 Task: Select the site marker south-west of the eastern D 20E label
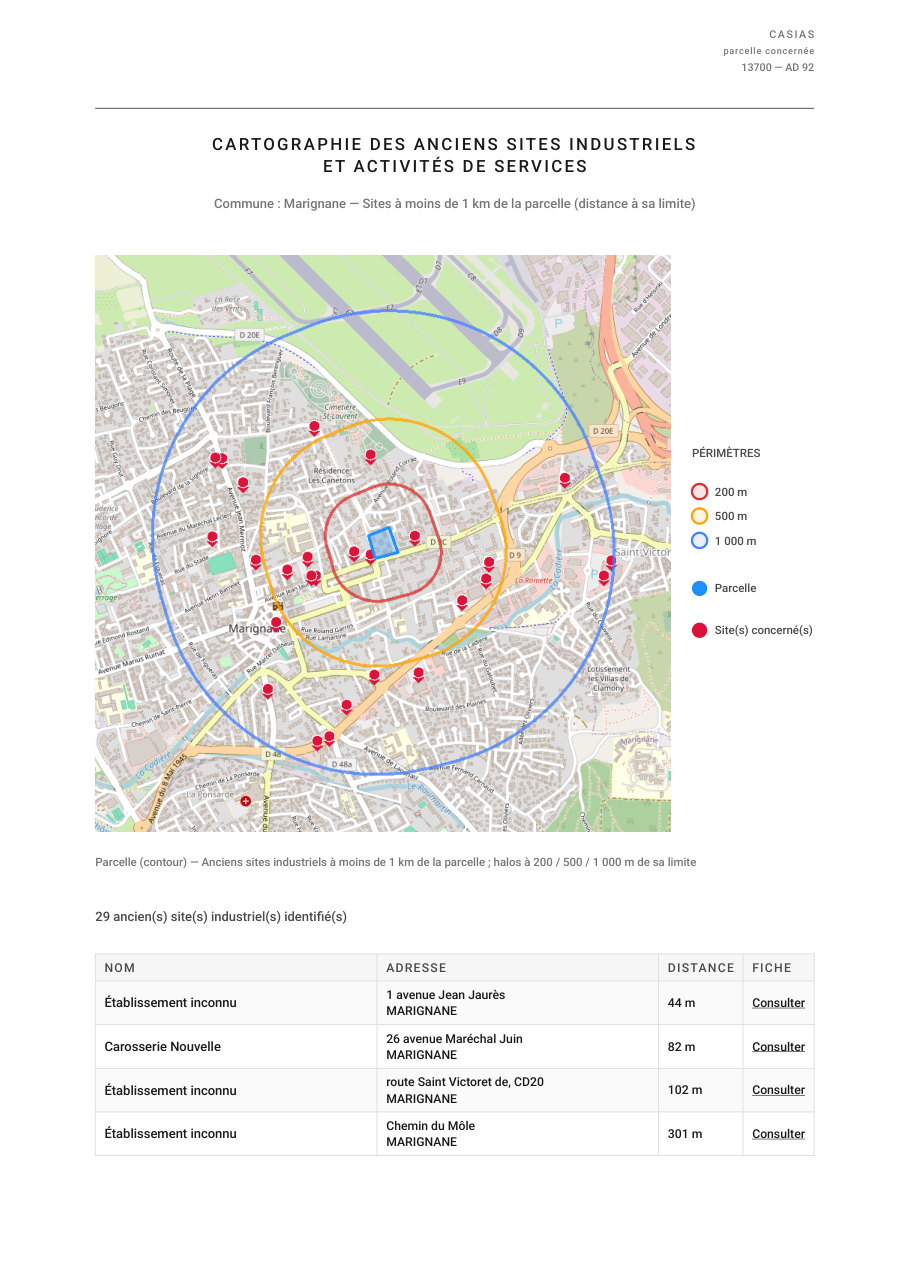point(565,479)
